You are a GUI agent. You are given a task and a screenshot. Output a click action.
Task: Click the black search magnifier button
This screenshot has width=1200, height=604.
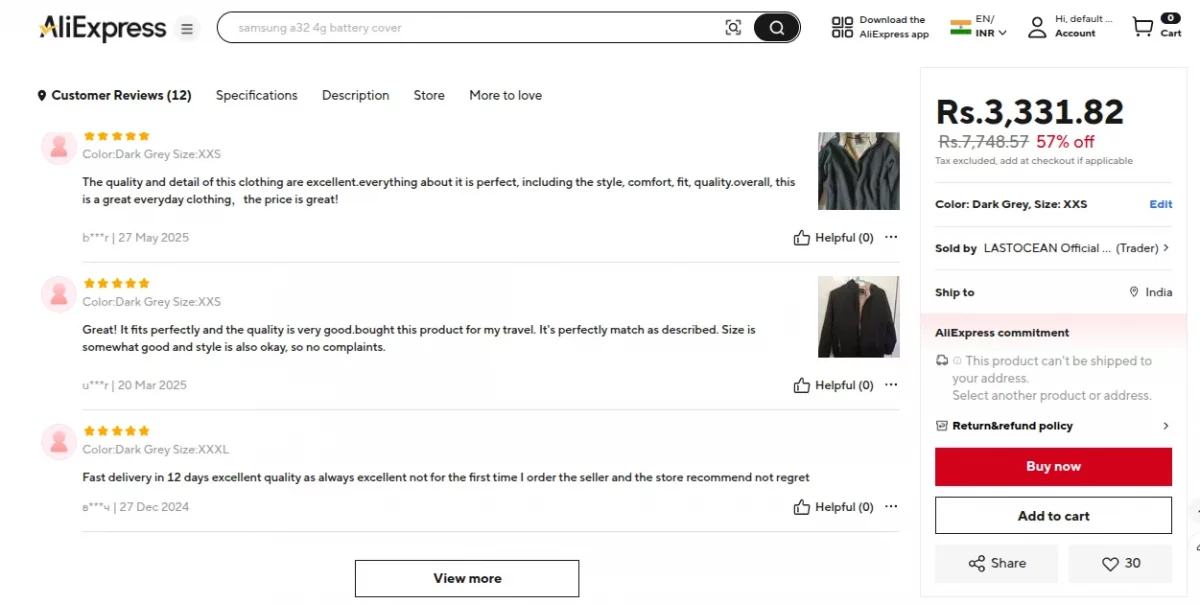[776, 28]
